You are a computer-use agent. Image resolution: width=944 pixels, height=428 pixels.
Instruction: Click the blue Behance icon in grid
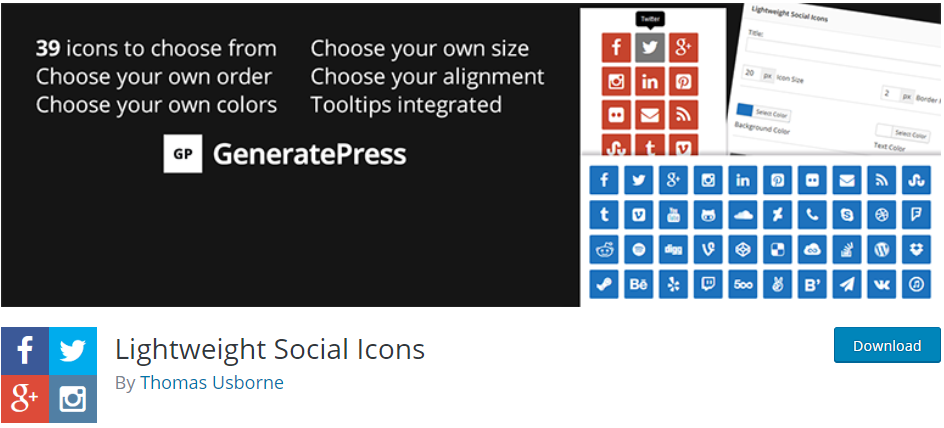(638, 284)
